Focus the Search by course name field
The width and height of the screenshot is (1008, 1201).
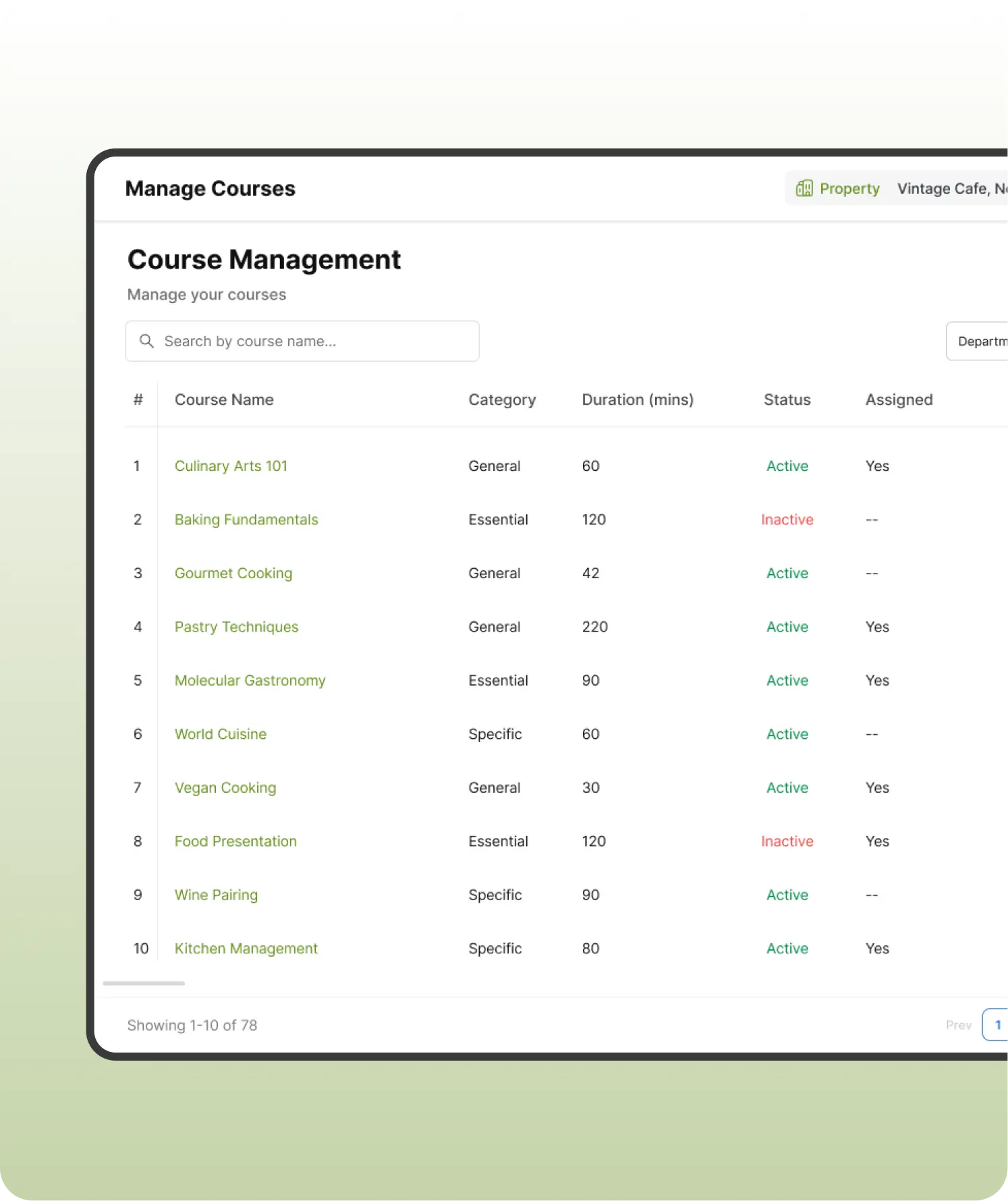302,341
